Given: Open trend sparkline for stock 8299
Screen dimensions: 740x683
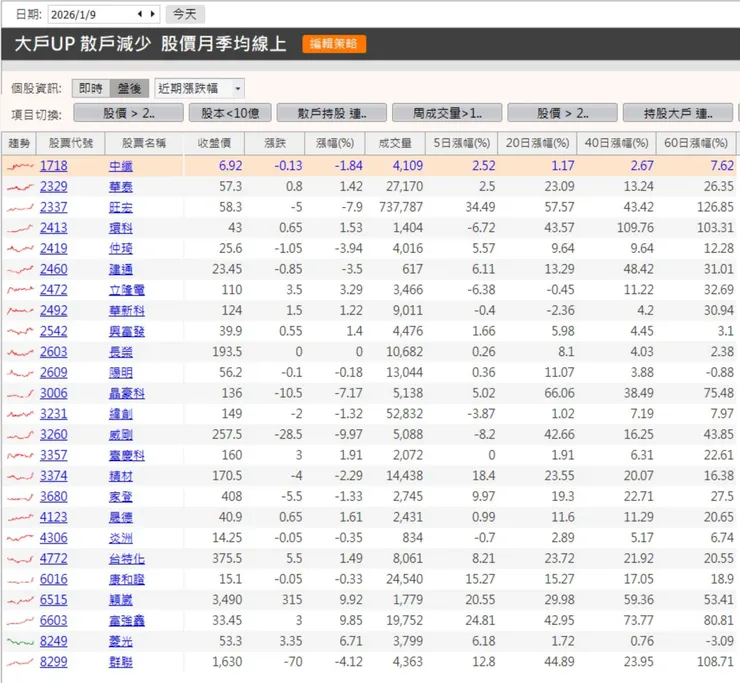Looking at the screenshot, I should [x=20, y=662].
